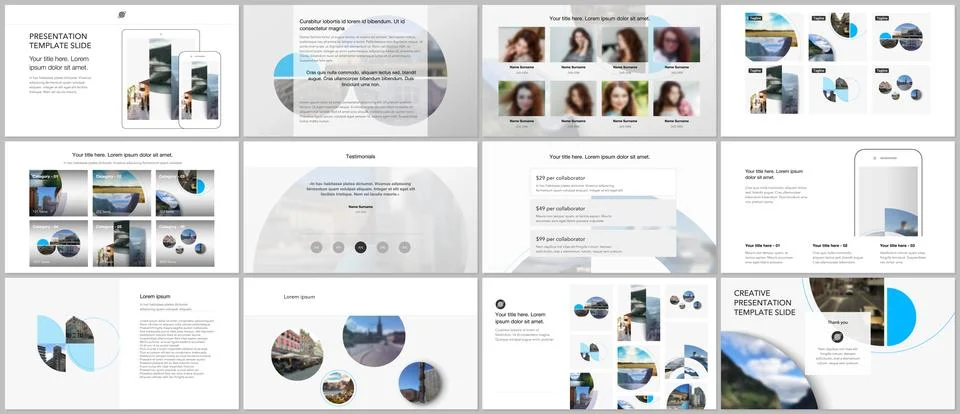Click the solid blue half-circle on the closing slide
This screenshot has width=960, height=414.
(901, 317)
